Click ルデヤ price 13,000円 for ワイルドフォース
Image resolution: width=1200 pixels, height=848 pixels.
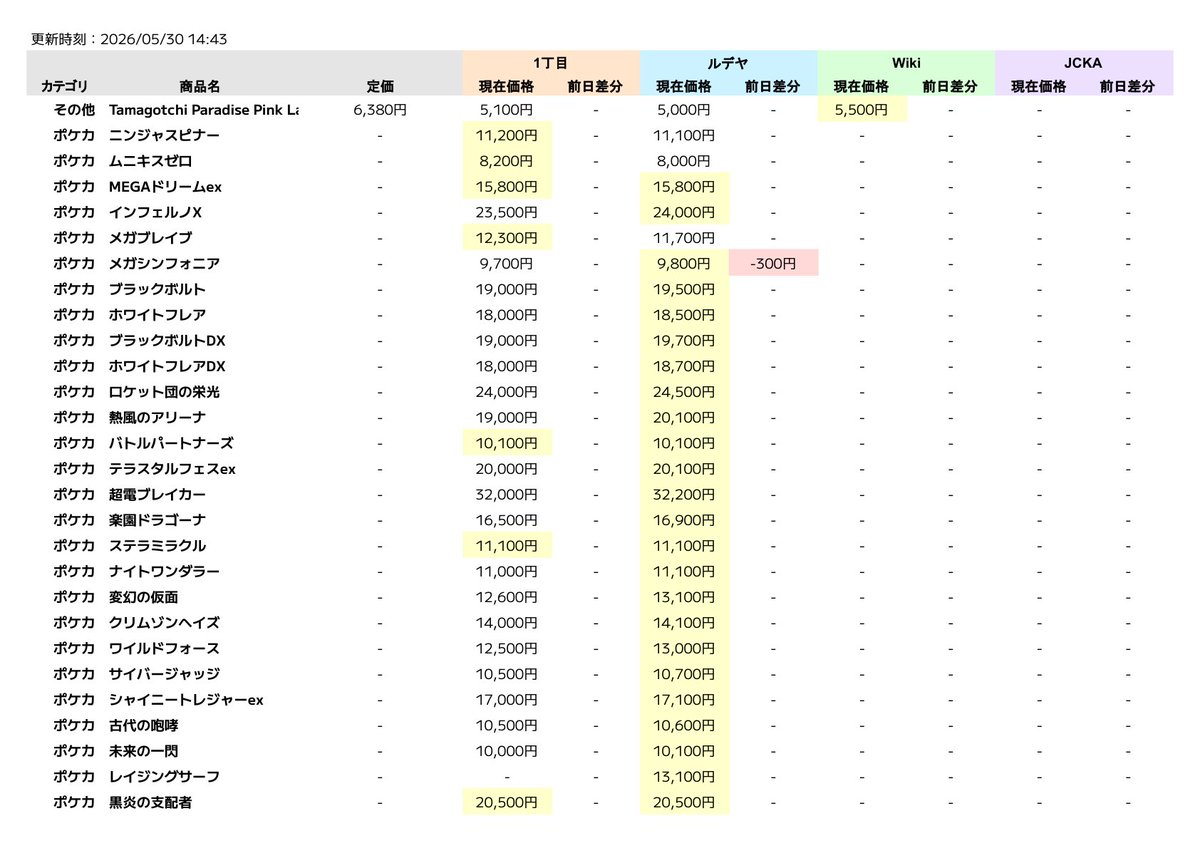(x=685, y=648)
